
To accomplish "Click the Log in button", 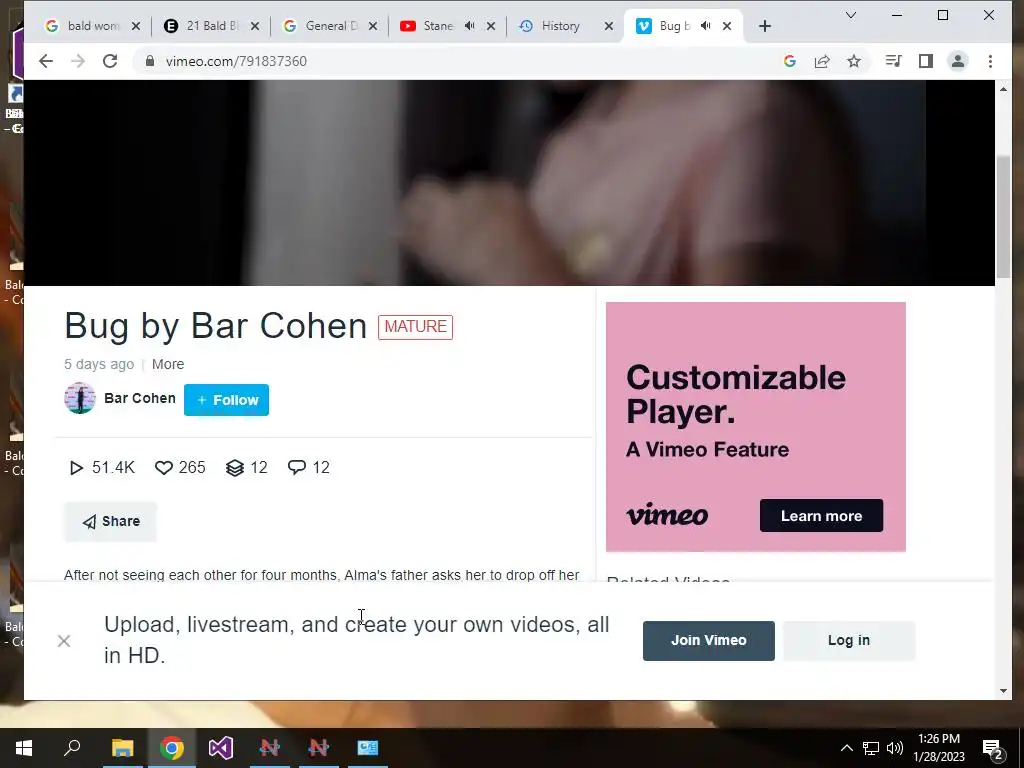I will (x=848, y=641).
